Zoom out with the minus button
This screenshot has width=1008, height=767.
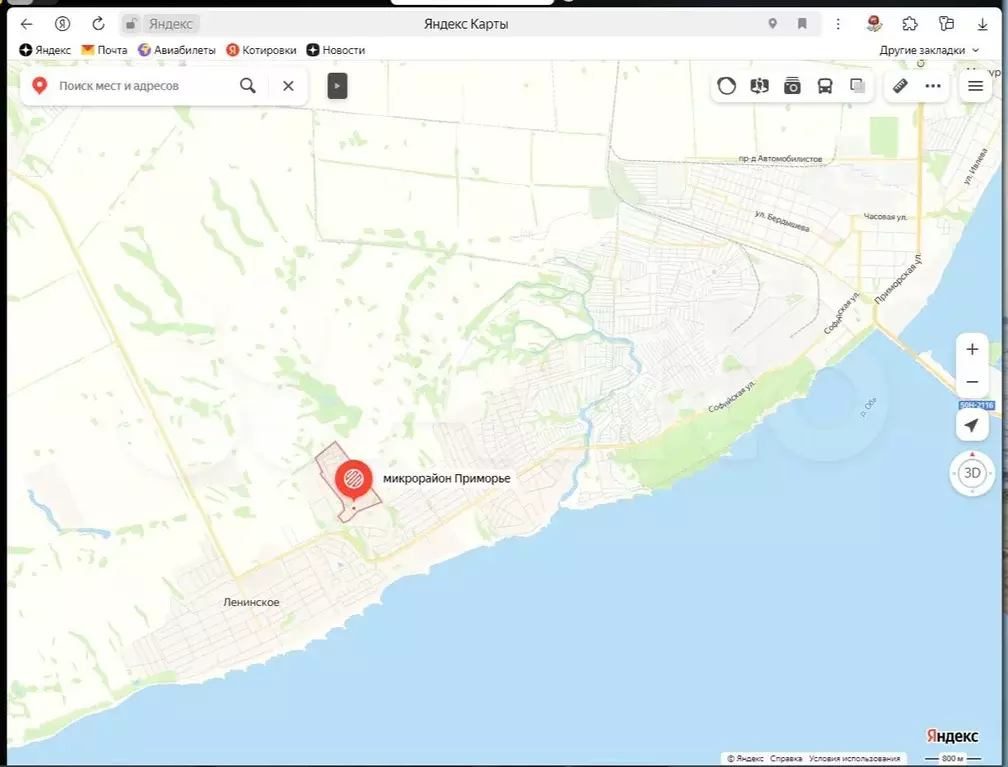click(972, 382)
